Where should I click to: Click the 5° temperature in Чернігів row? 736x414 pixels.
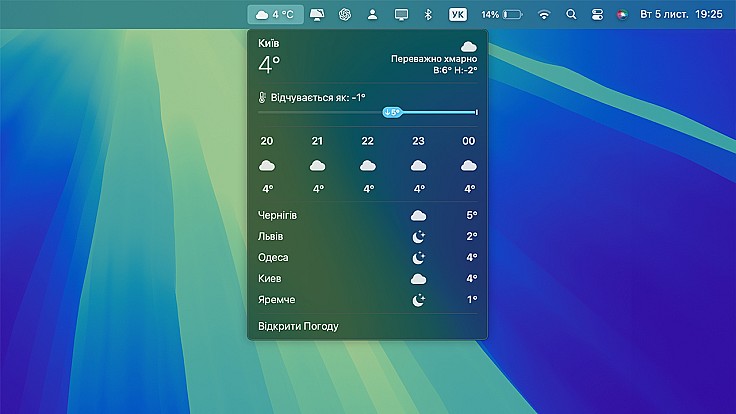tap(472, 215)
